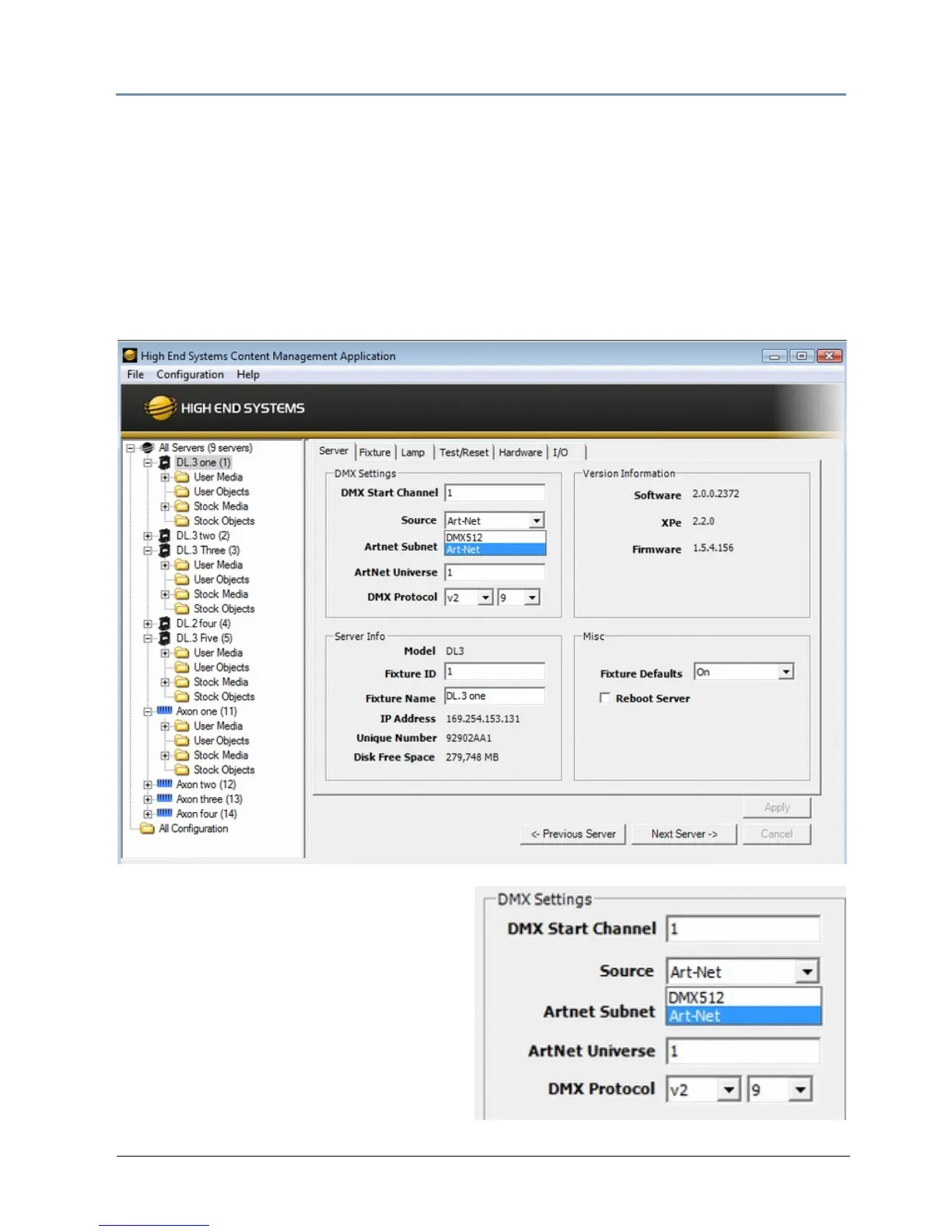Click the Source arrow in the enlarged inset
The image size is (952, 1232).
click(807, 971)
